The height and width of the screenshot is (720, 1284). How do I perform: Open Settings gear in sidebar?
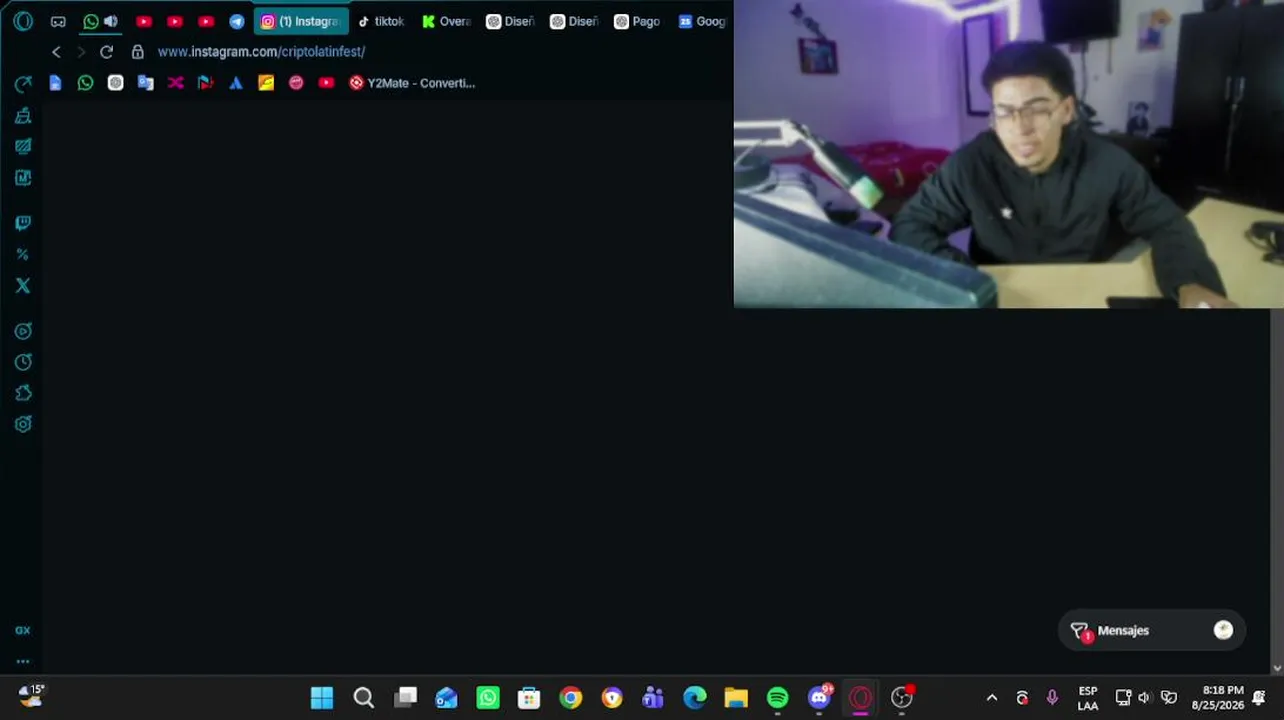[x=23, y=424]
